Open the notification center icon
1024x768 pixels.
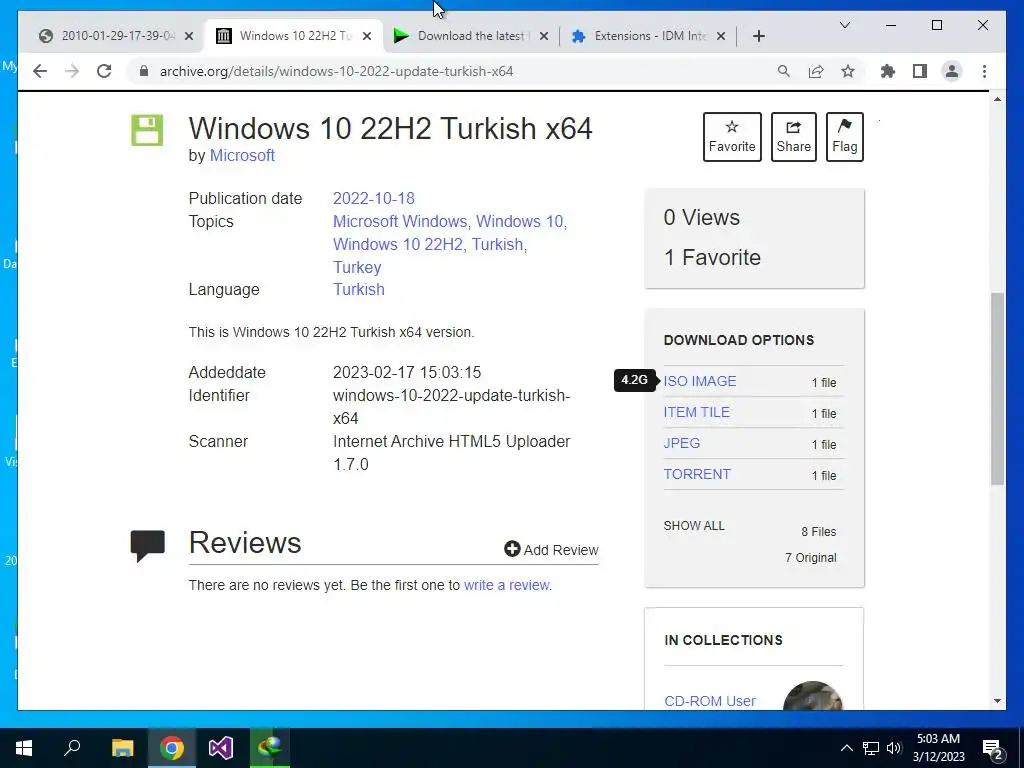[992, 749]
